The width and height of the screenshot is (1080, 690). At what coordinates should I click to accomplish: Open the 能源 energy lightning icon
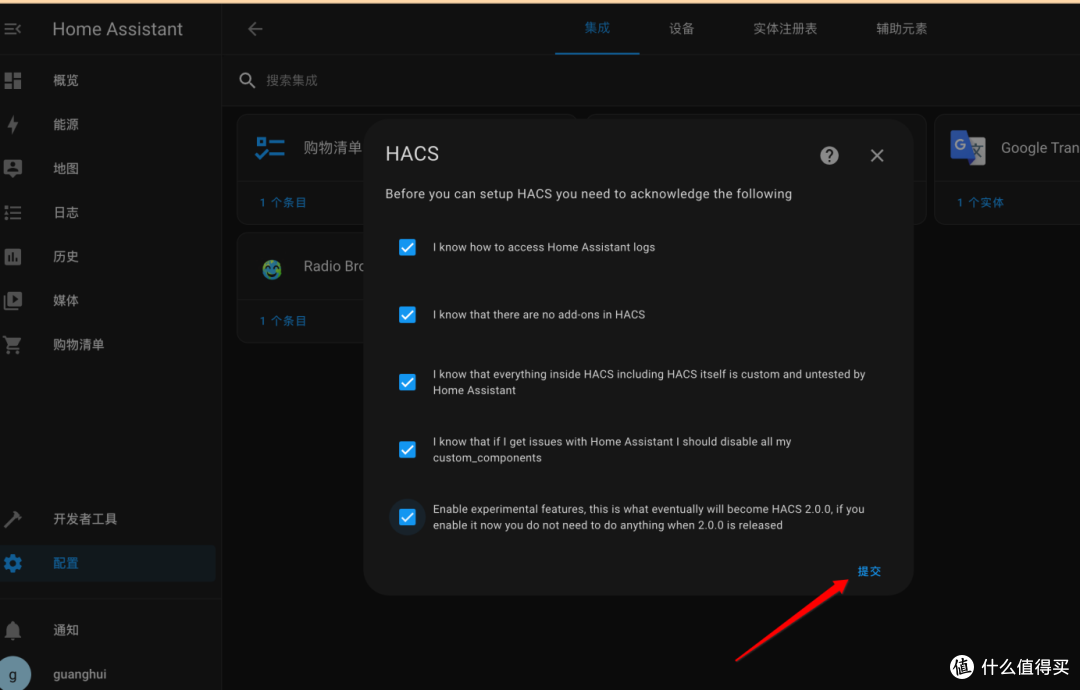coord(12,125)
